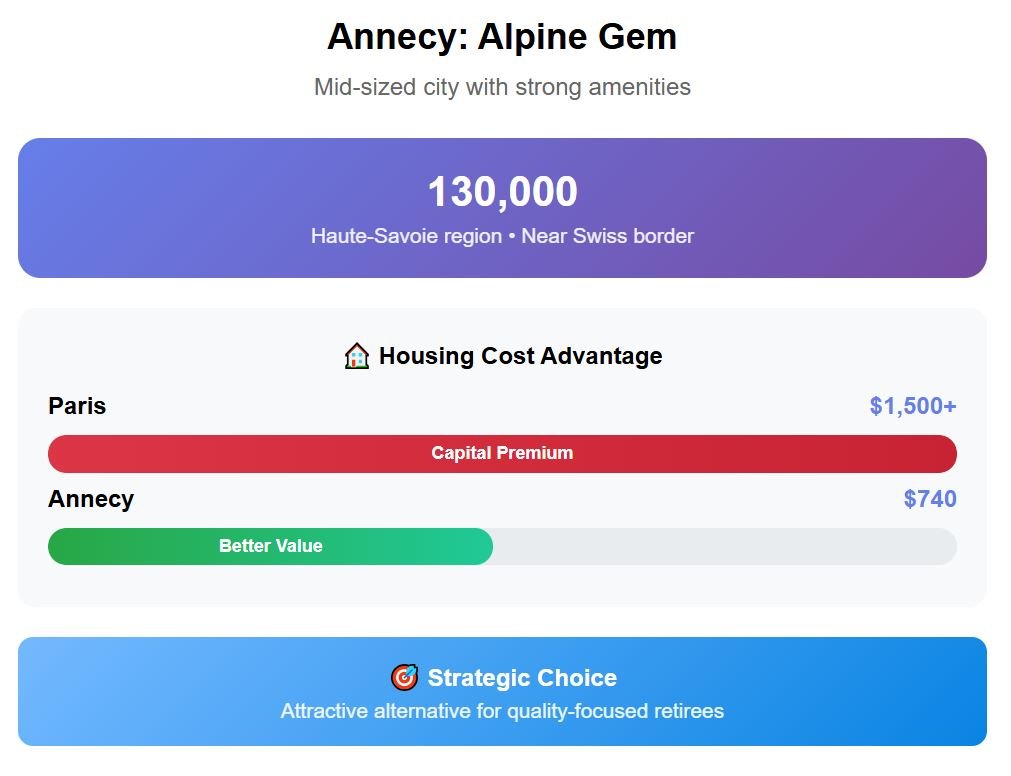The image size is (1011, 776).
Task: Click the empty gray part of Annecy bar
Action: tap(724, 546)
